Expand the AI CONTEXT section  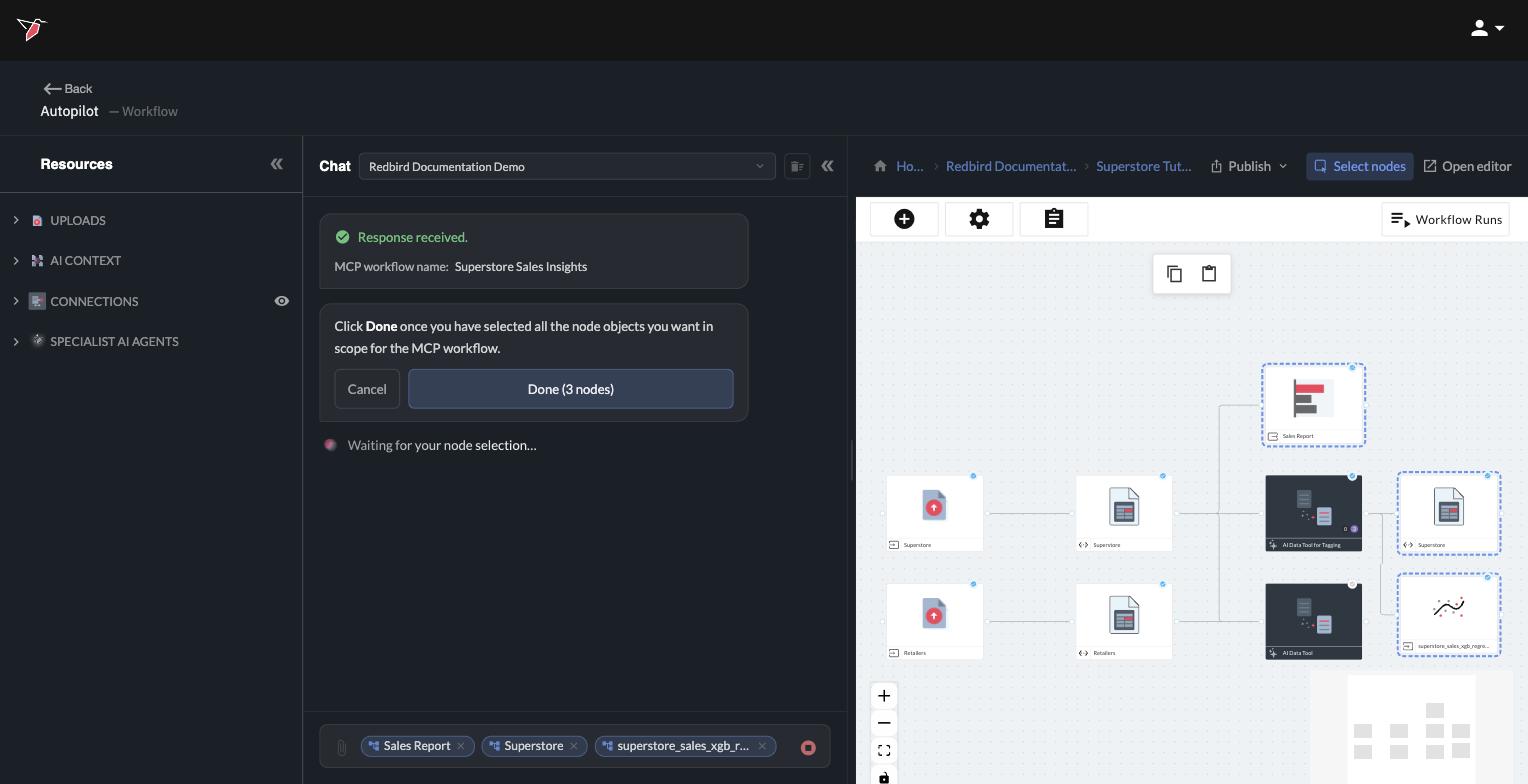coord(16,261)
